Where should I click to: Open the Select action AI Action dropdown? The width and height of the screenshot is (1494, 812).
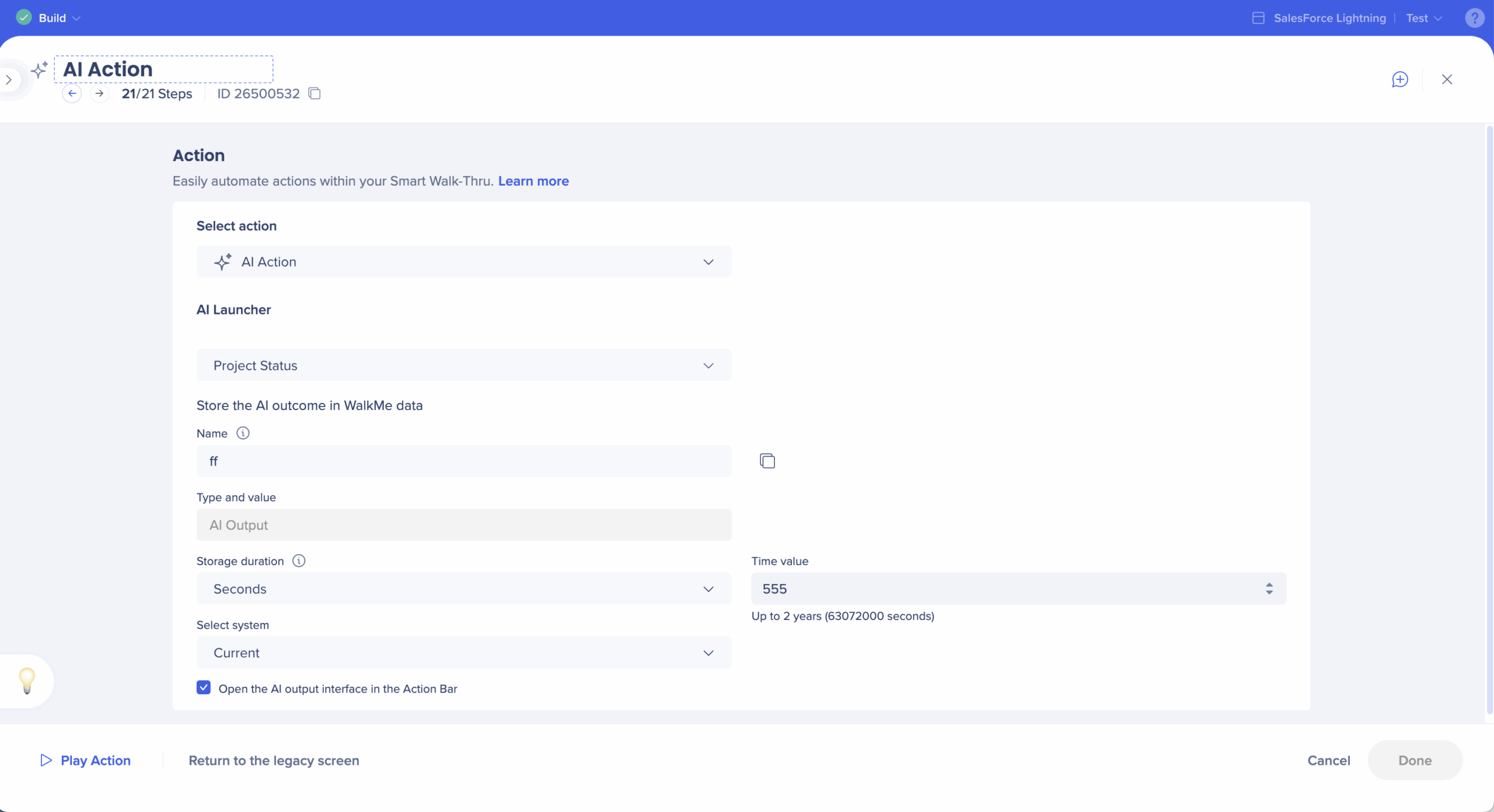tap(463, 262)
